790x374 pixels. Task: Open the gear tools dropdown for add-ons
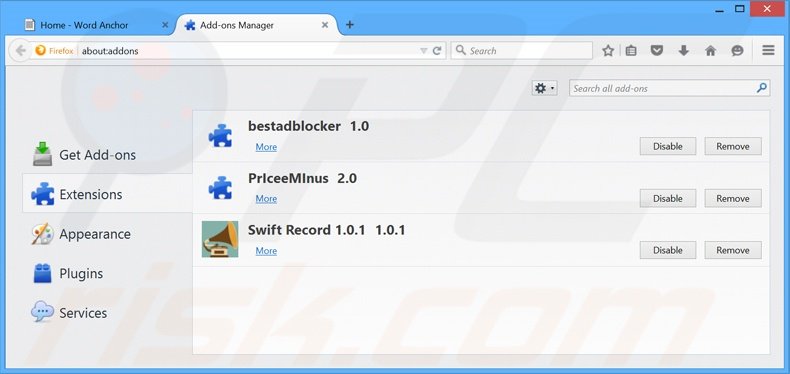(x=544, y=88)
